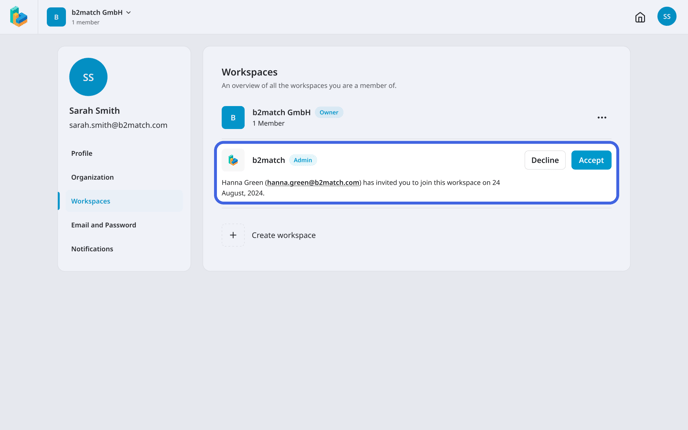Click the Create workspace label
This screenshot has width=688, height=430.
283,235
